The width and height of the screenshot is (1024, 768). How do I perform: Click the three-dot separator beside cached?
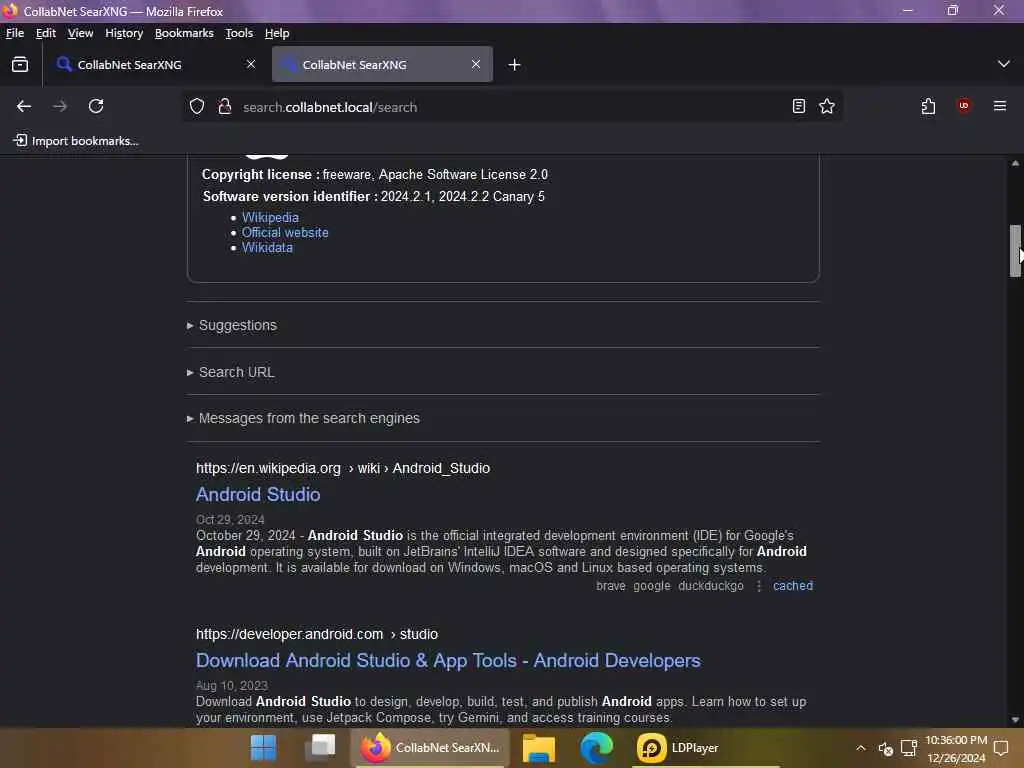[x=759, y=586]
